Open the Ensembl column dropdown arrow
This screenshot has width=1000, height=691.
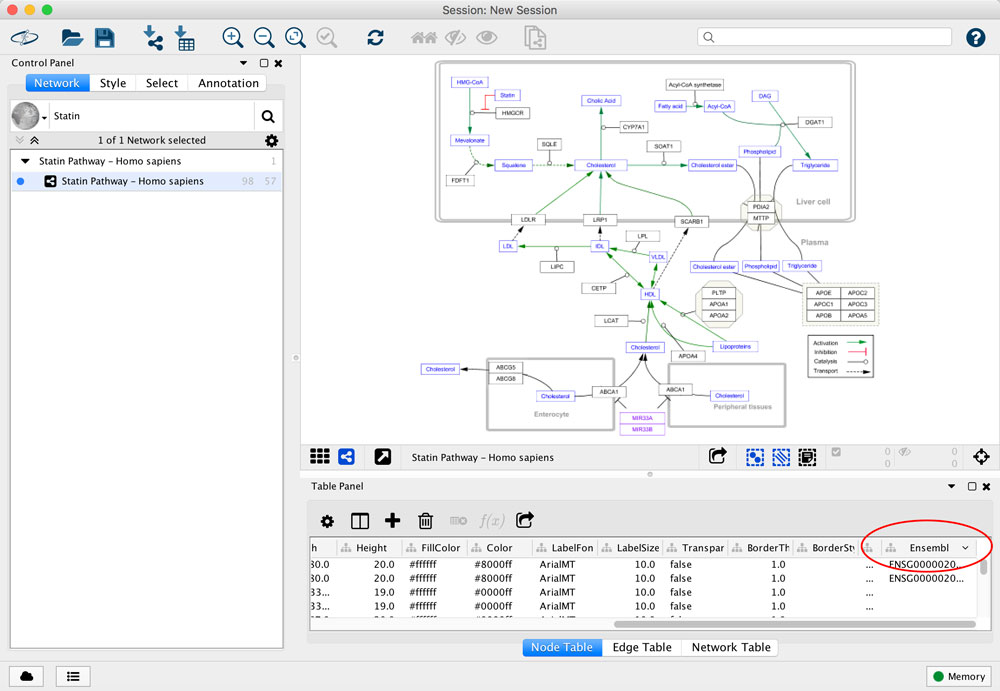click(x=965, y=548)
